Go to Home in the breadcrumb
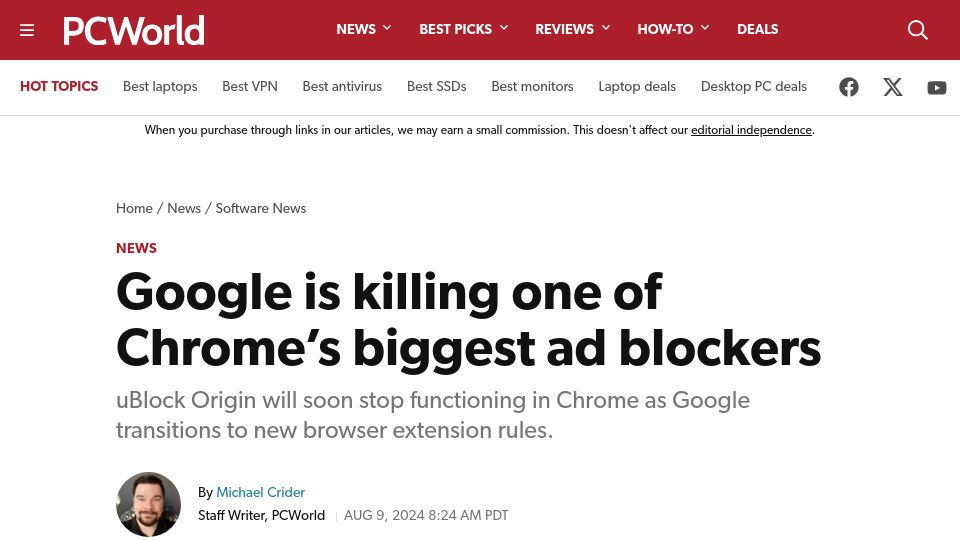 [x=134, y=208]
